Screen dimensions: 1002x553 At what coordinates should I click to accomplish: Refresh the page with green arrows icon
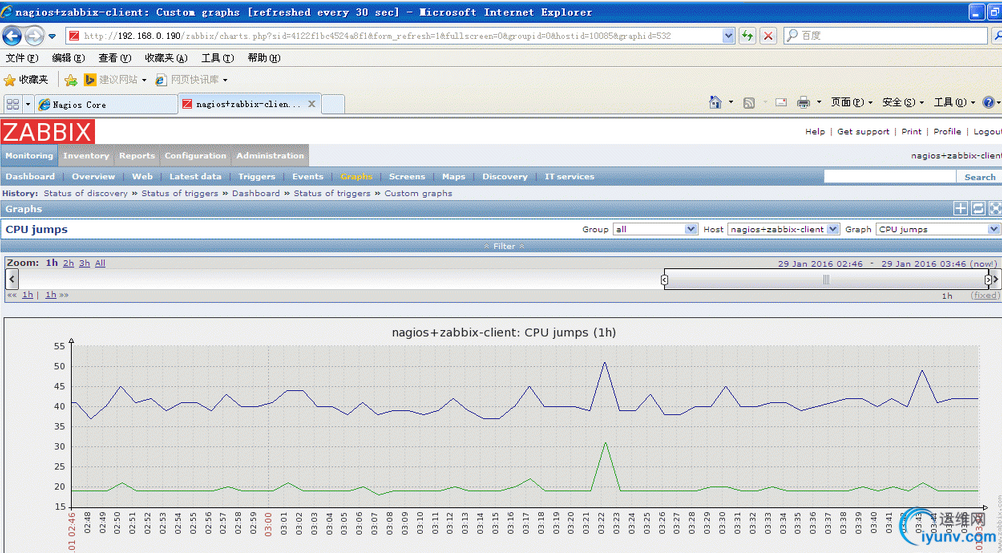(x=747, y=36)
